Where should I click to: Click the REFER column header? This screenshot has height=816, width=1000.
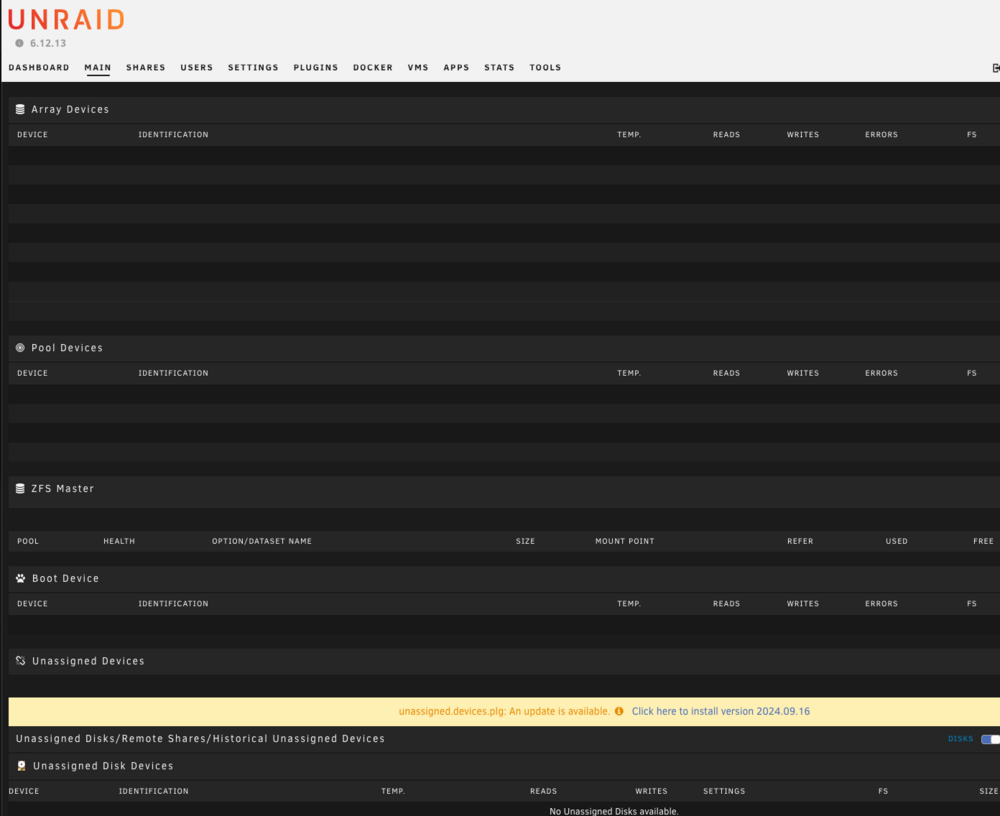point(800,541)
